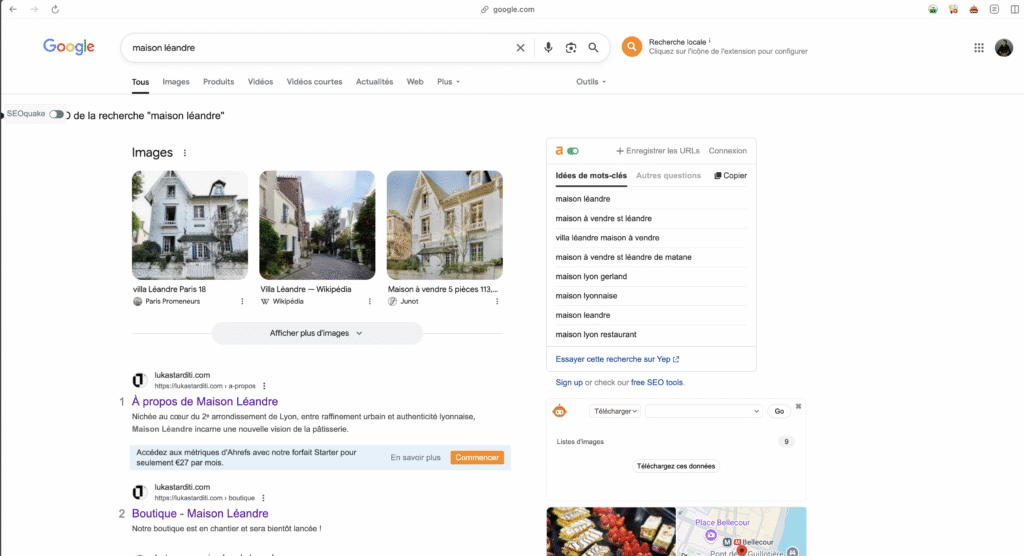Open the Télécharger dropdown
This screenshot has width=1024, height=556.
(x=615, y=411)
